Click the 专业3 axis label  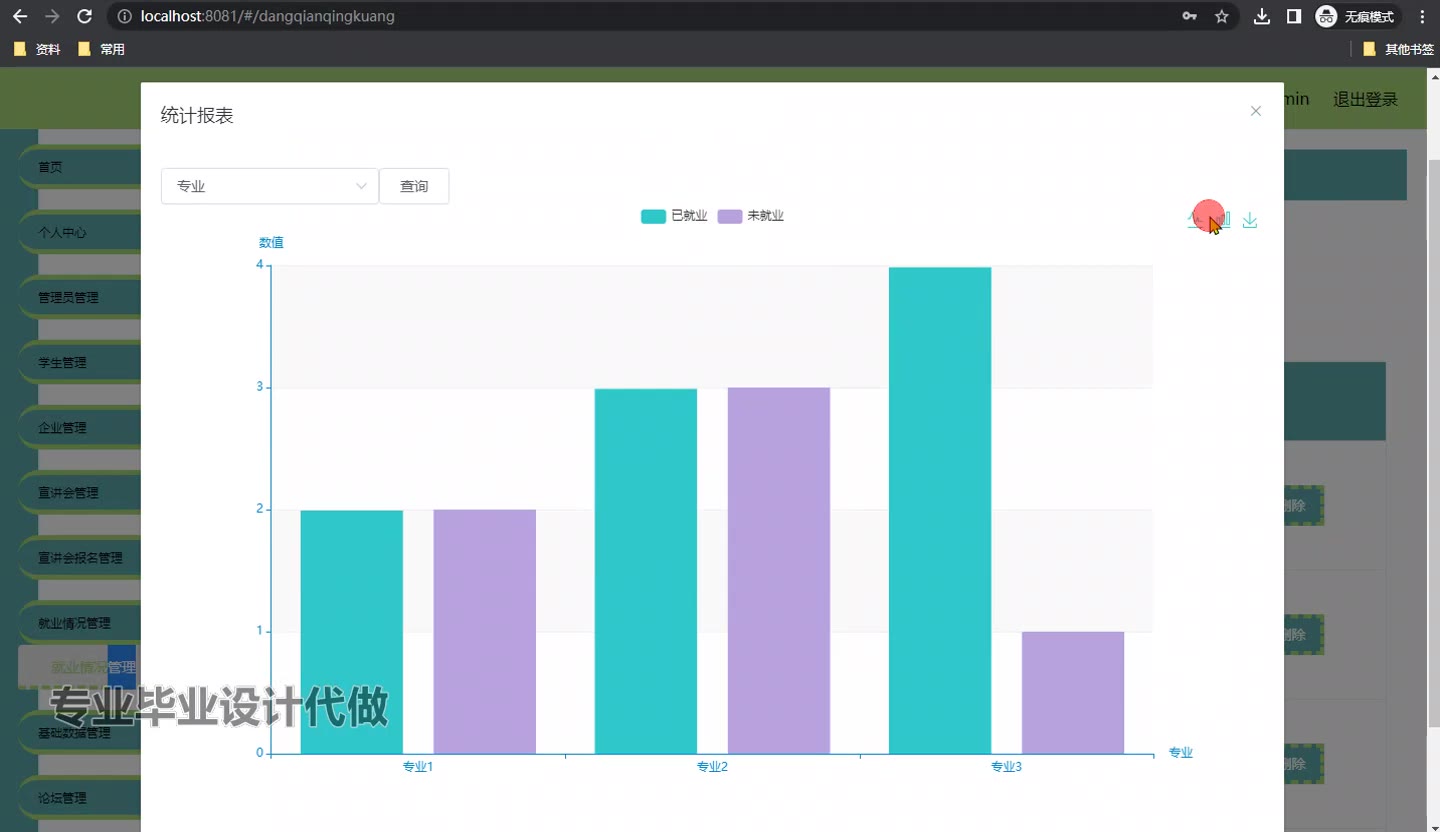pyautogui.click(x=1006, y=767)
